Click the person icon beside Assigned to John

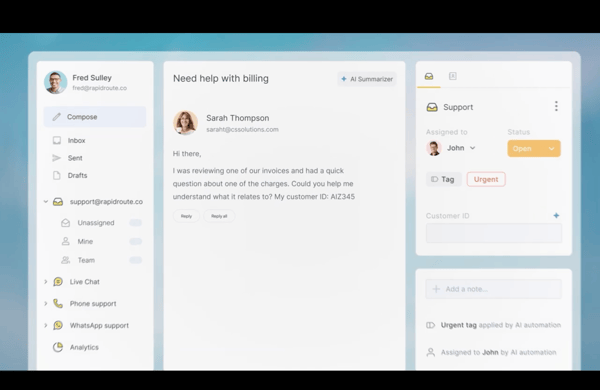(x=430, y=352)
